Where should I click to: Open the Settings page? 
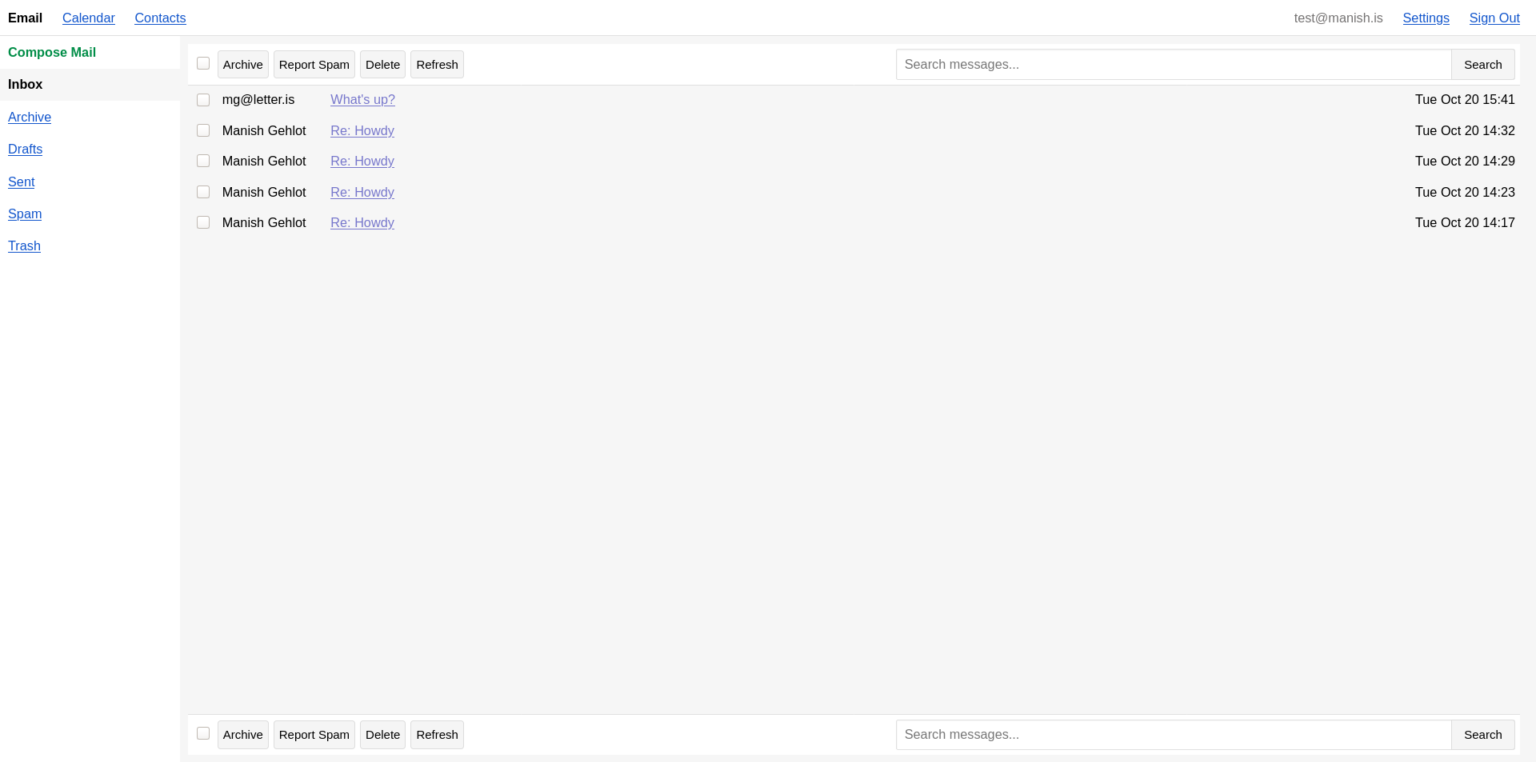point(1425,17)
